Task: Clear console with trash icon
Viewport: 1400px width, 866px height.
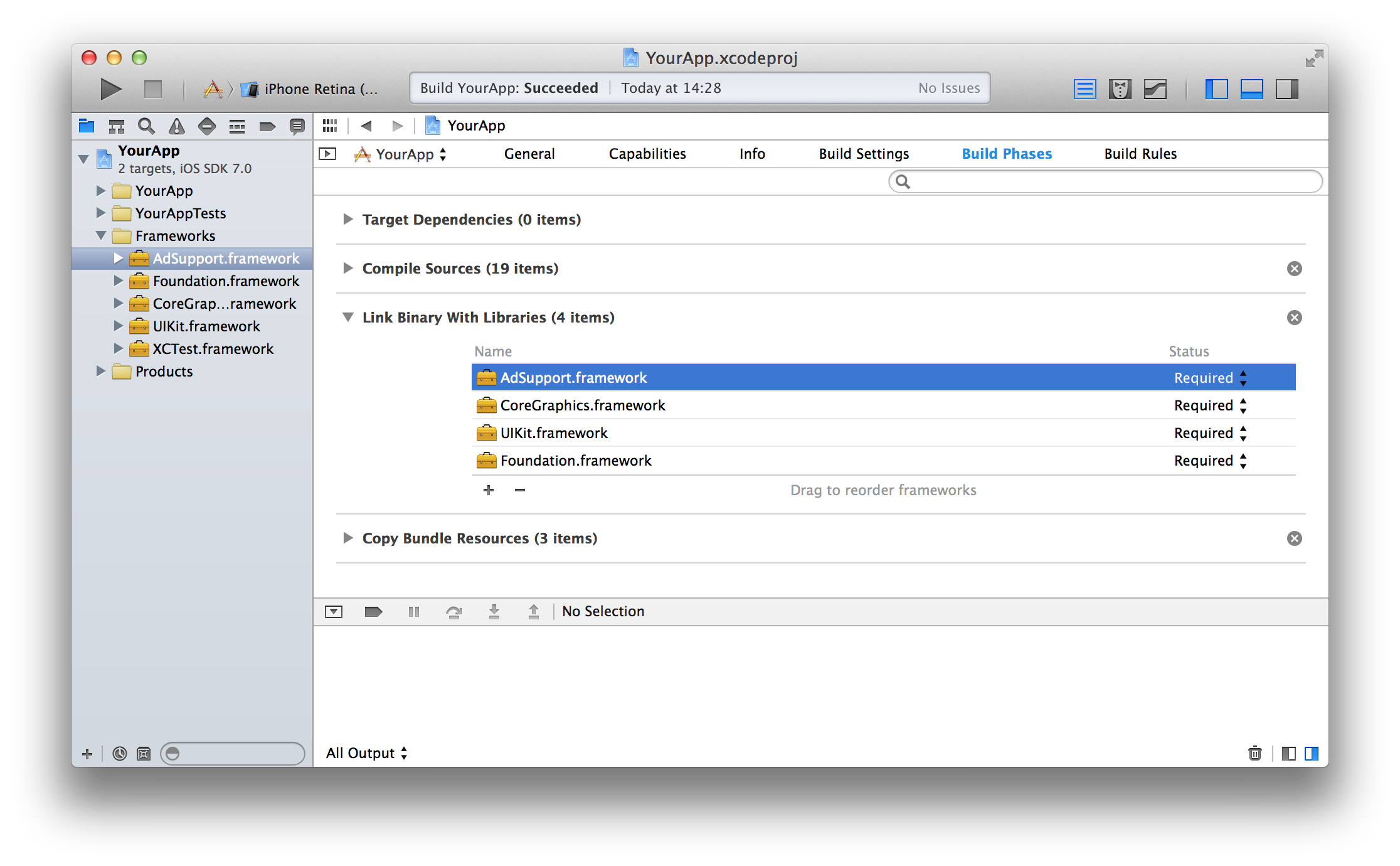Action: [x=1254, y=753]
